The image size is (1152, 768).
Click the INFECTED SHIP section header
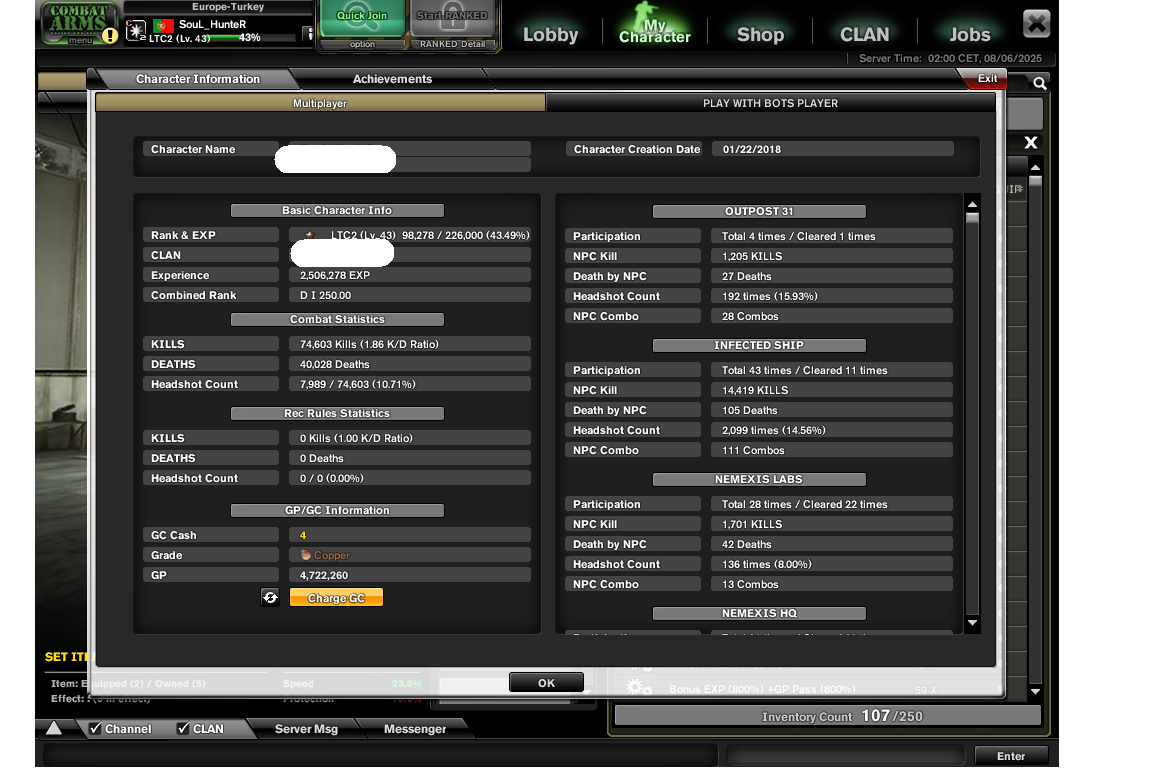click(x=759, y=345)
